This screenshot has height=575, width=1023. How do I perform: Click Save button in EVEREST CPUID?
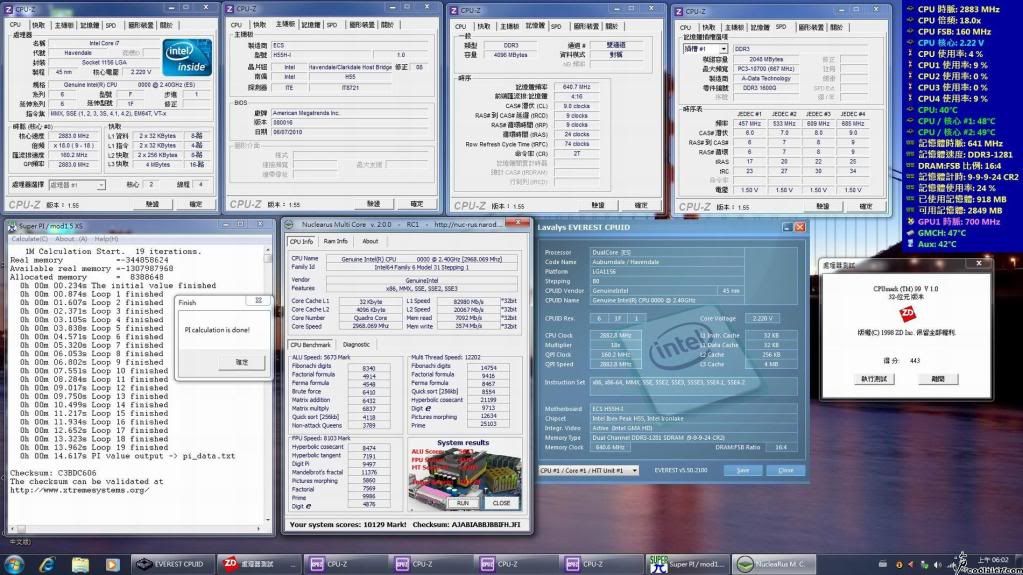pyautogui.click(x=742, y=470)
